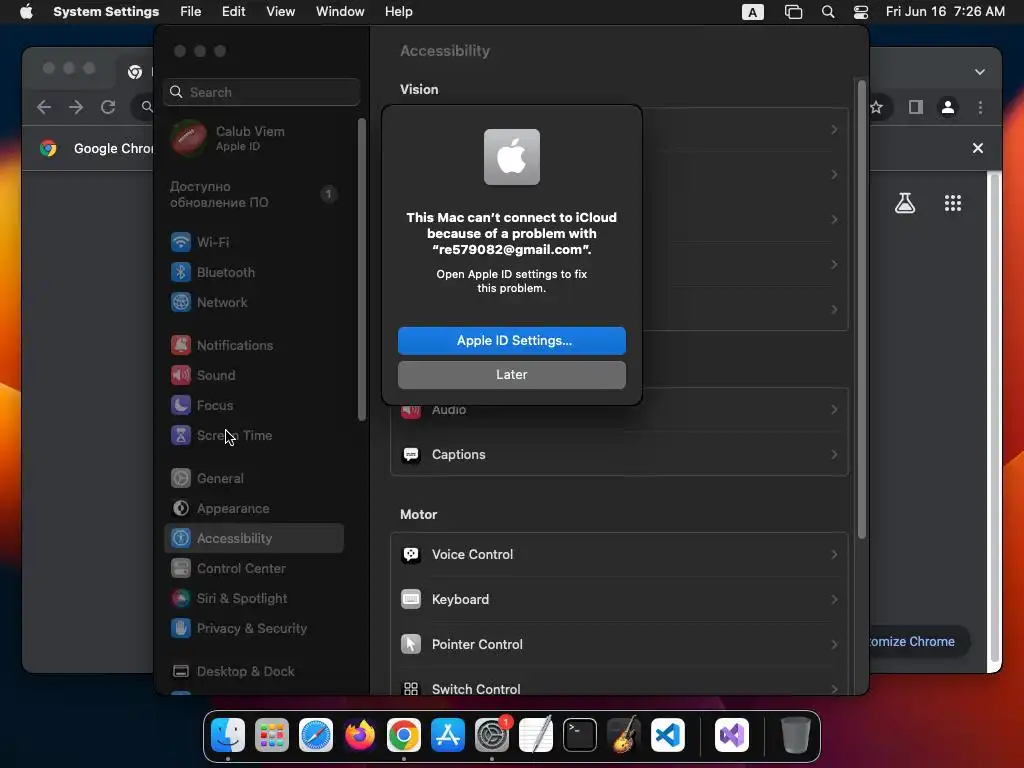Open Privacy & Security settings

(x=253, y=629)
